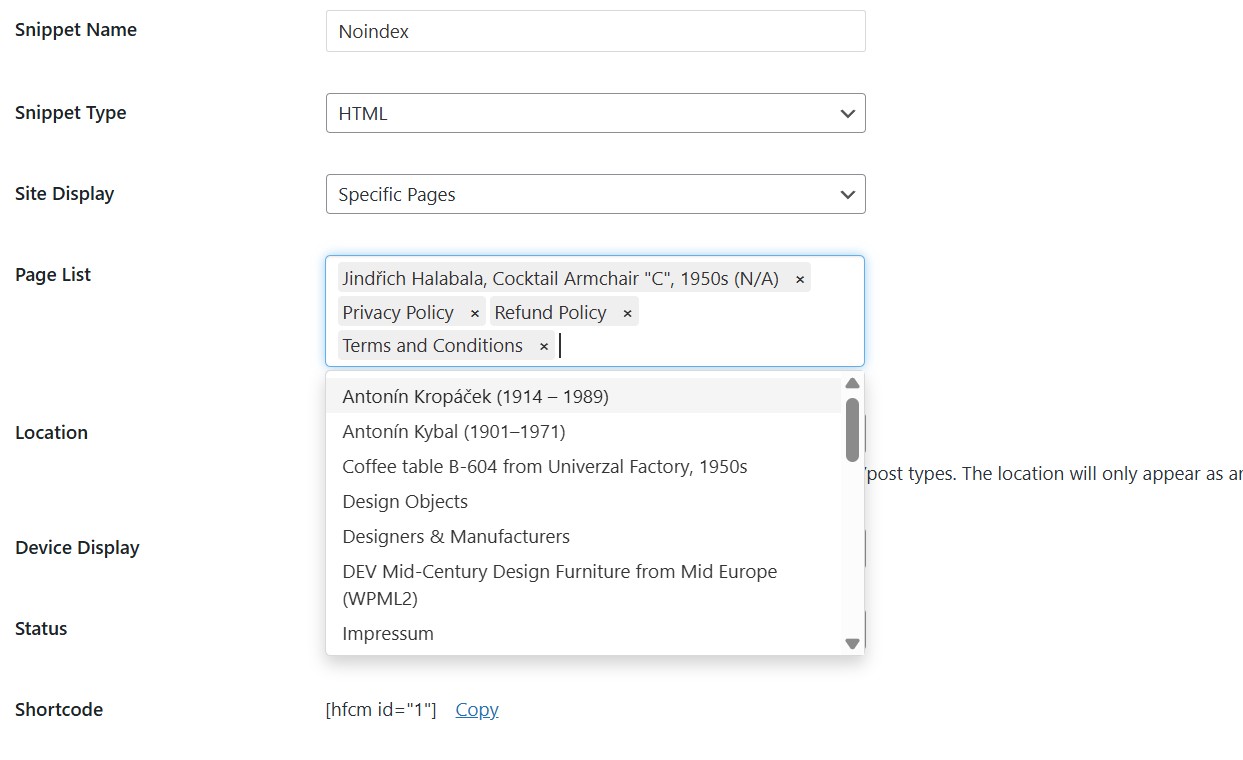The height and width of the screenshot is (760, 1243).
Task: Select Antonín Kropáček (1914 – 1989) option
Action: click(x=475, y=397)
